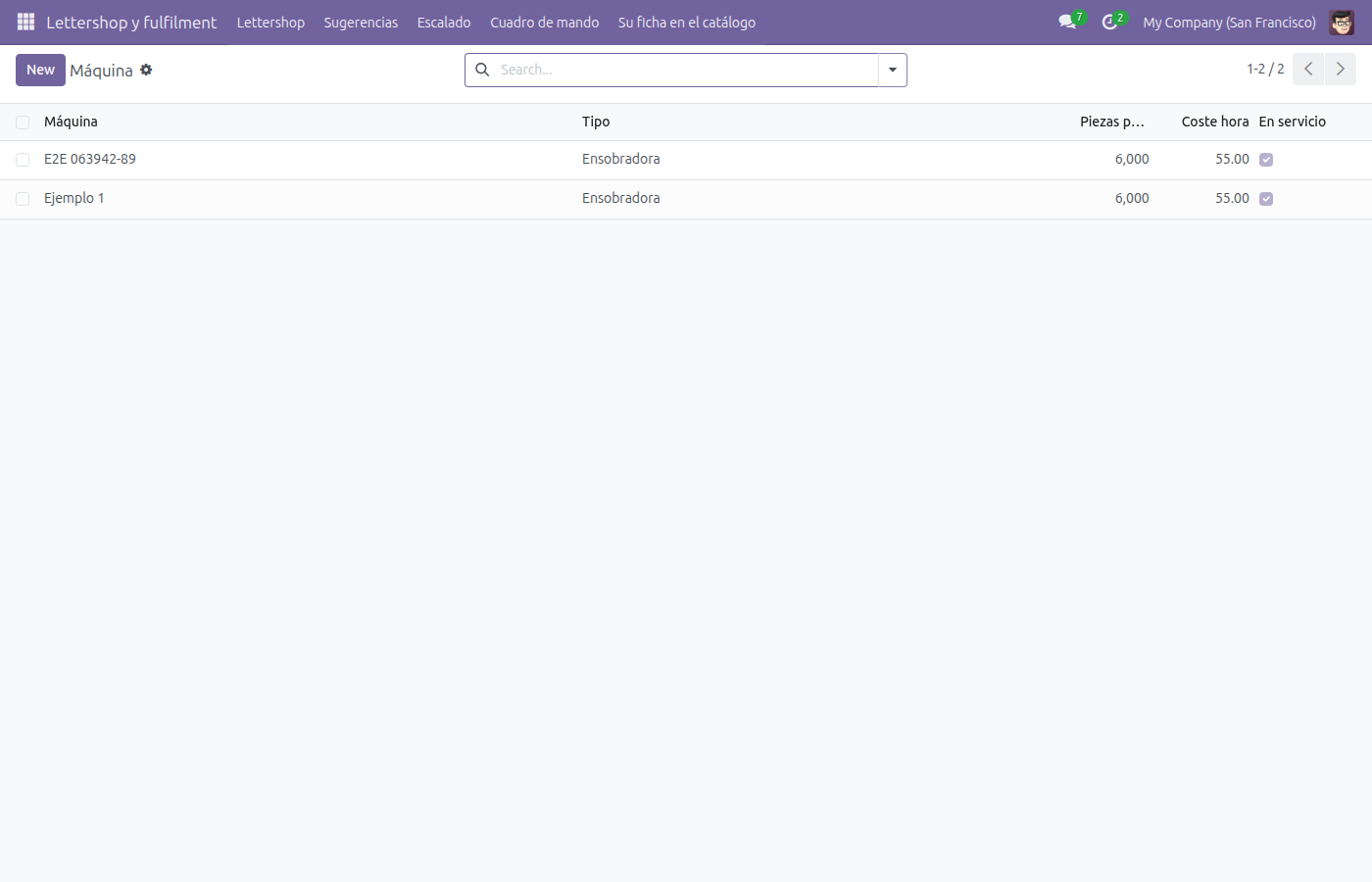The image size is (1372, 882).
Task: Select the E2E 063942-89 row checkbox
Action: (x=23, y=160)
